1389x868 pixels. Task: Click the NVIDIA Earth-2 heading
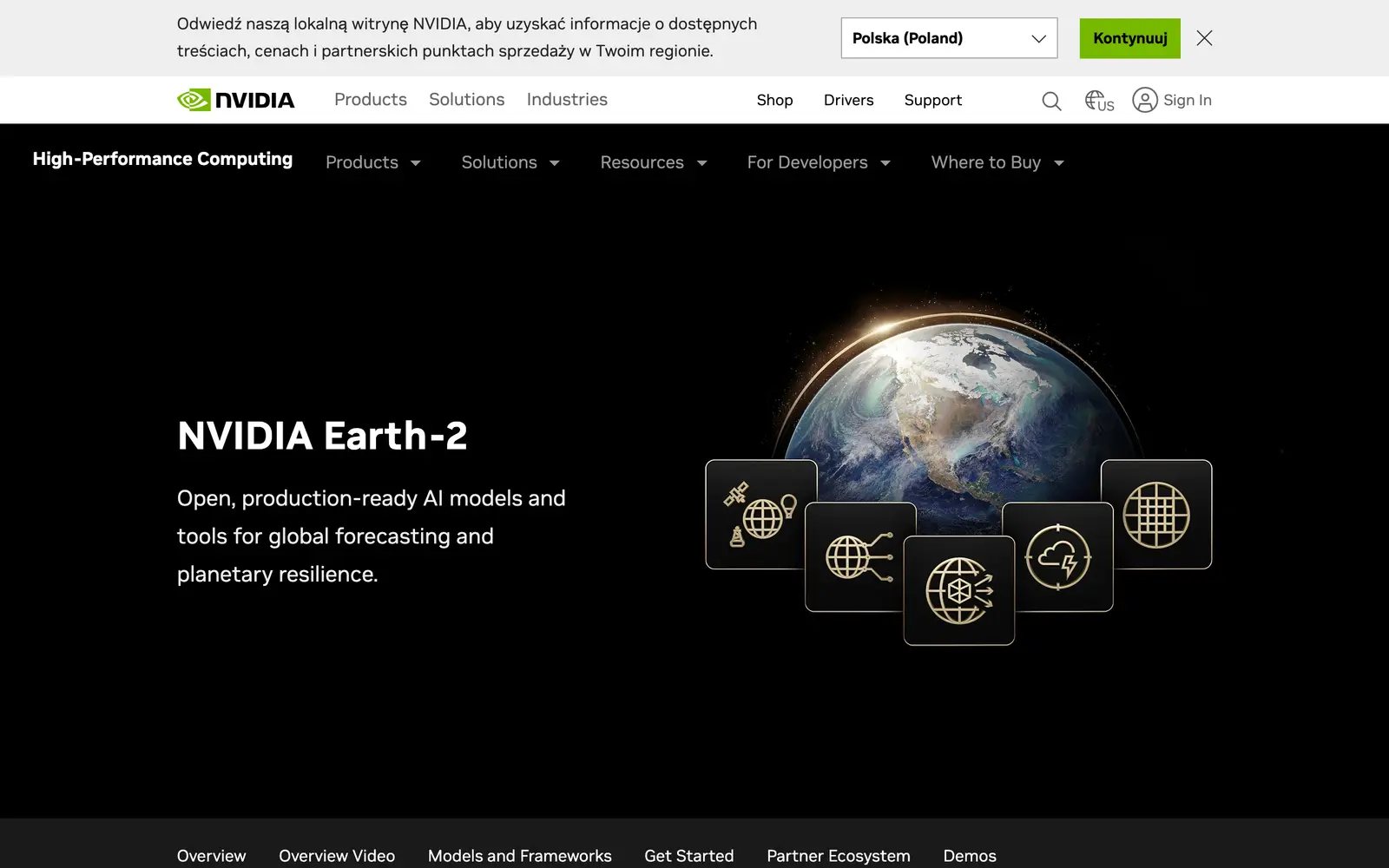tap(322, 436)
